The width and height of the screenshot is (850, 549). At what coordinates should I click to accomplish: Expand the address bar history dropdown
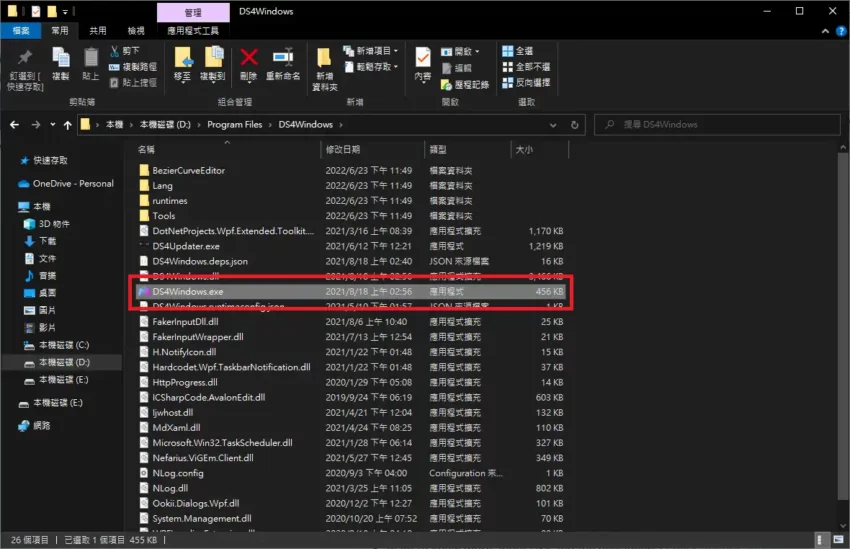[x=553, y=125]
